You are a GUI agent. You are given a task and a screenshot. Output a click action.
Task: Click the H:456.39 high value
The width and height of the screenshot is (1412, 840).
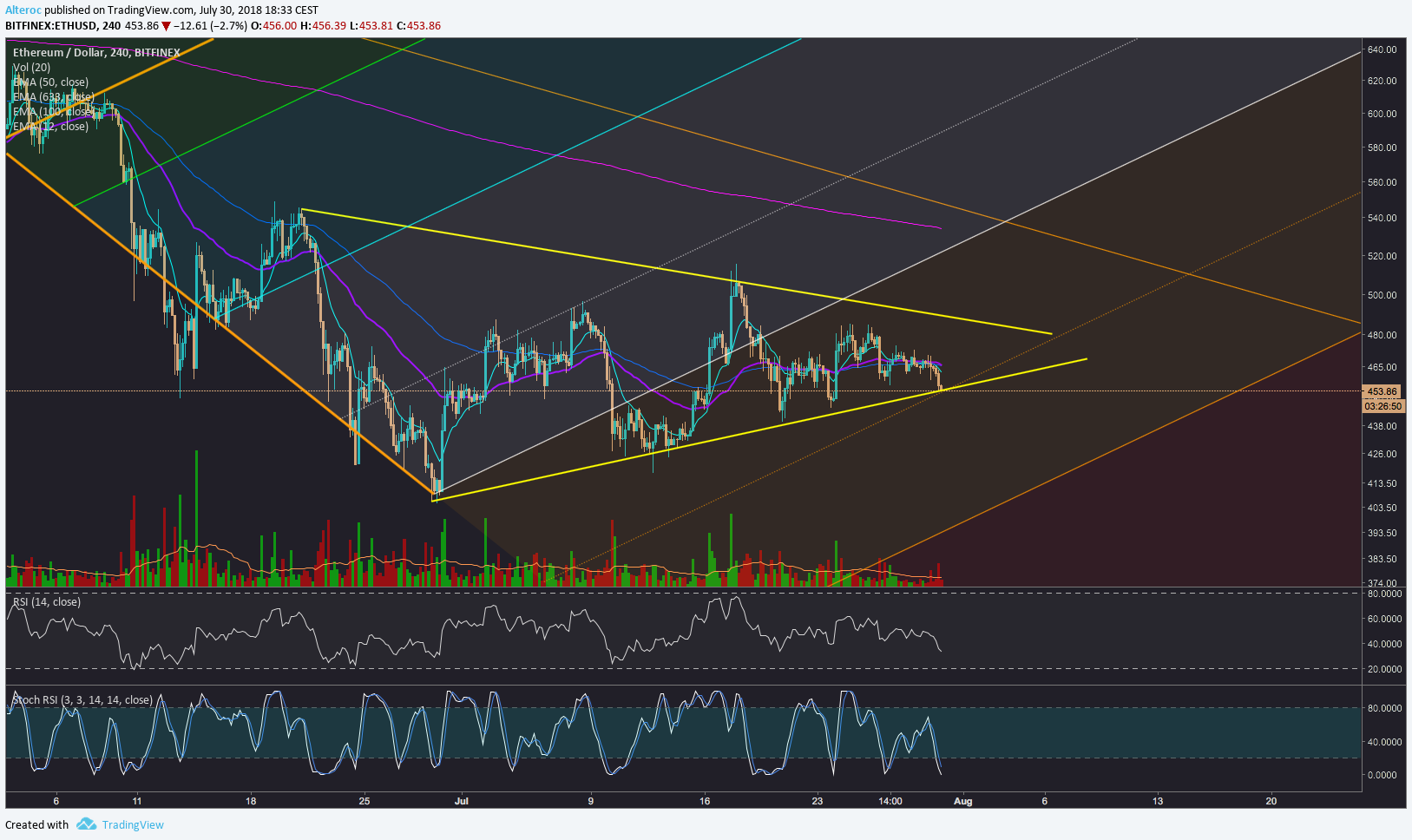point(323,26)
